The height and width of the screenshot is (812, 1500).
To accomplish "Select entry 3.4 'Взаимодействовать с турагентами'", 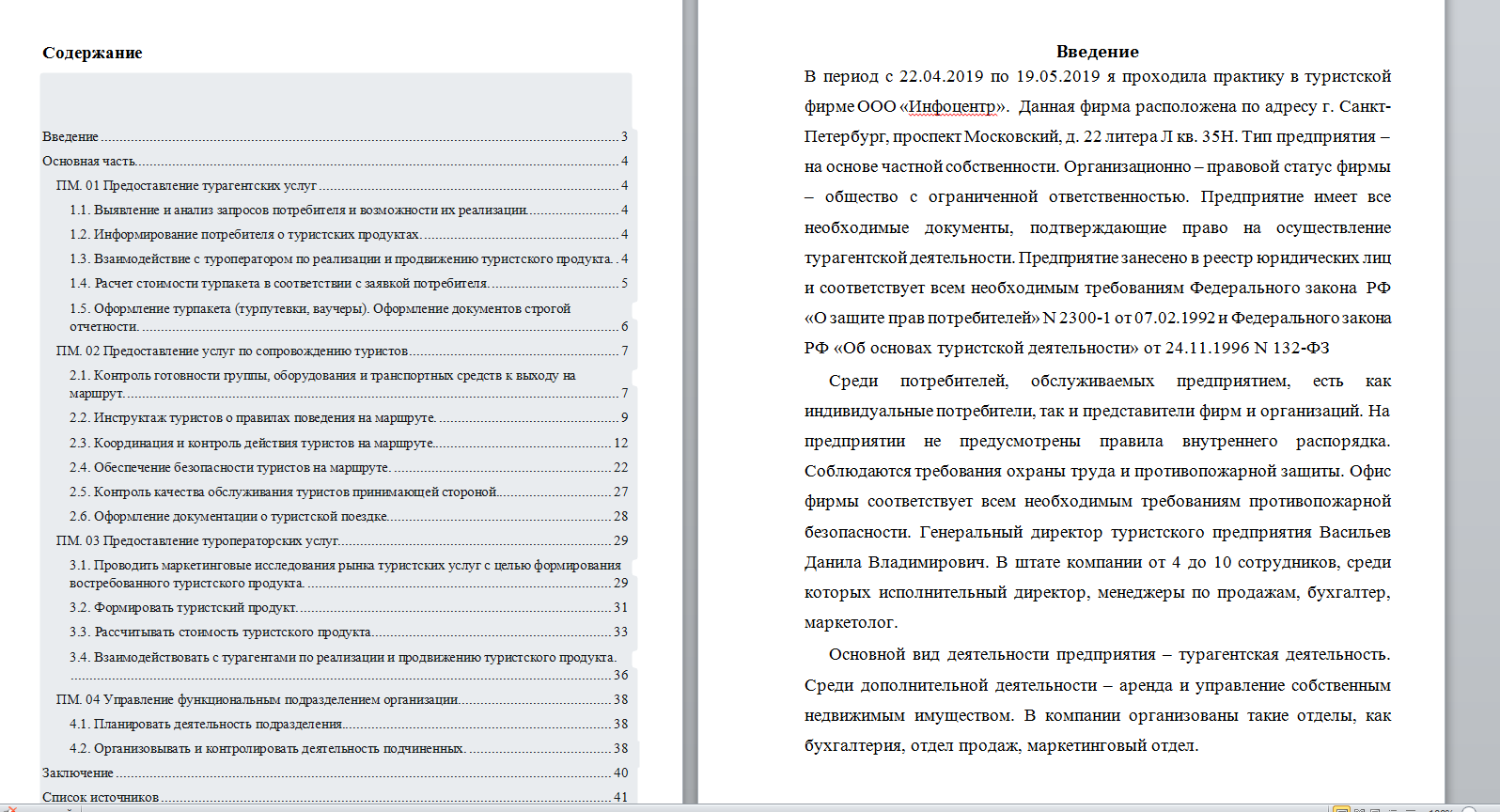I will pyautogui.click(x=349, y=666).
